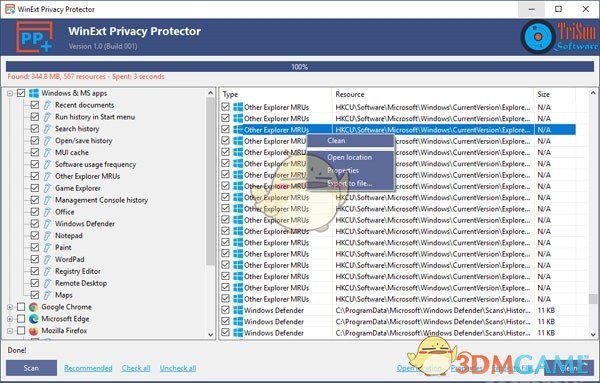Click the Maps brush icon

pyautogui.click(x=47, y=295)
